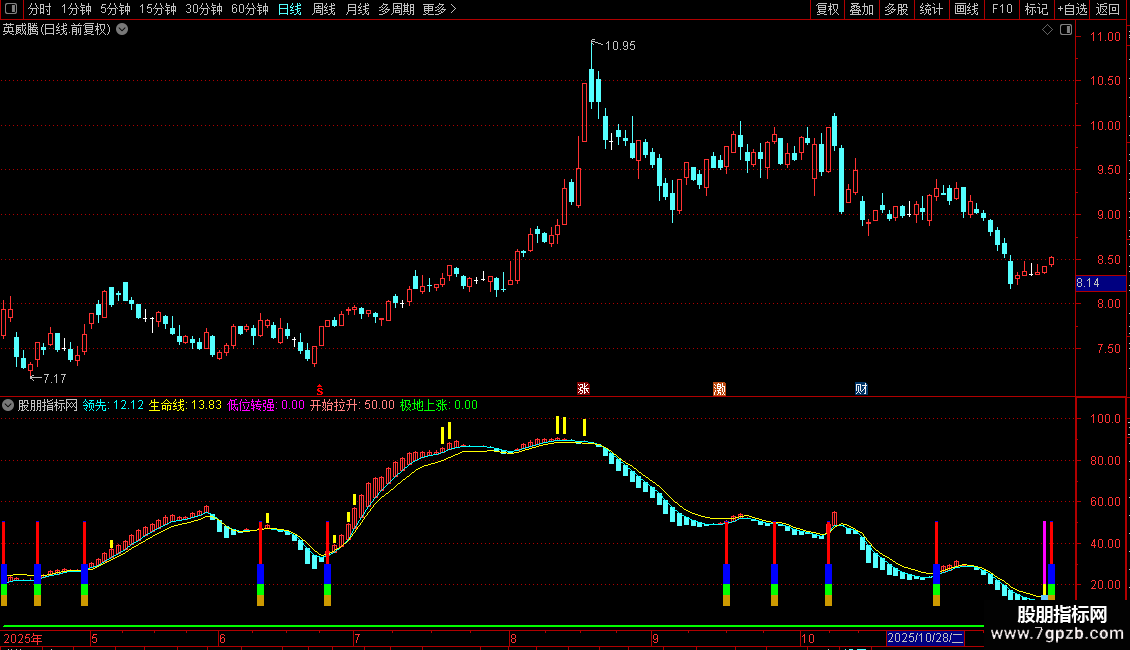This screenshot has width=1130, height=650.
Task: Select the 日线 daily tab
Action: tap(290, 9)
